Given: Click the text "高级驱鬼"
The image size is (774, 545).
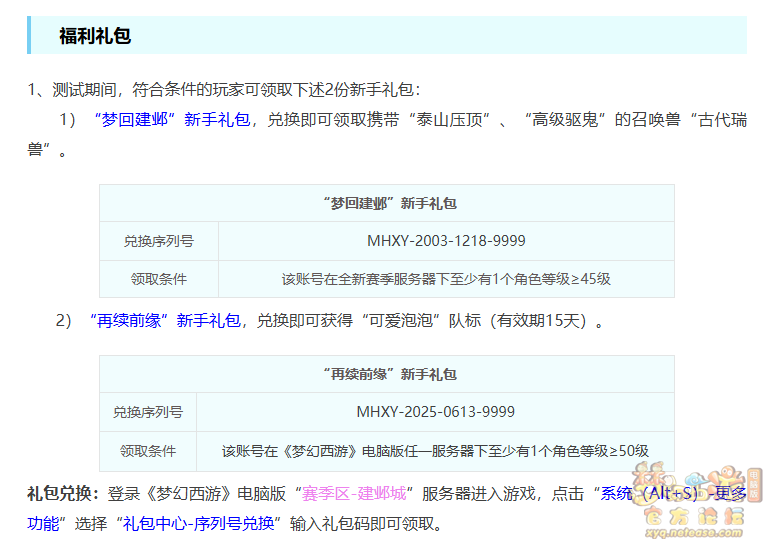Looking at the screenshot, I should tap(565, 119).
